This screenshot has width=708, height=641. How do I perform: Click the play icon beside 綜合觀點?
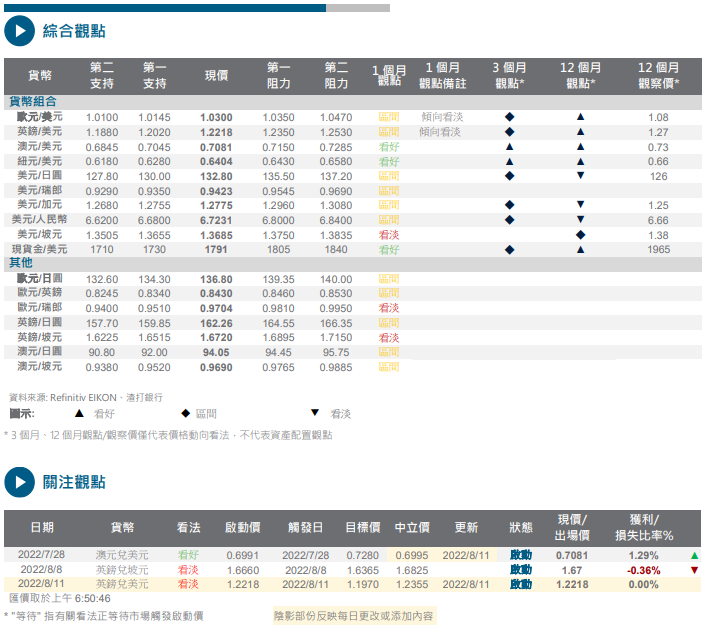pyautogui.click(x=20, y=32)
